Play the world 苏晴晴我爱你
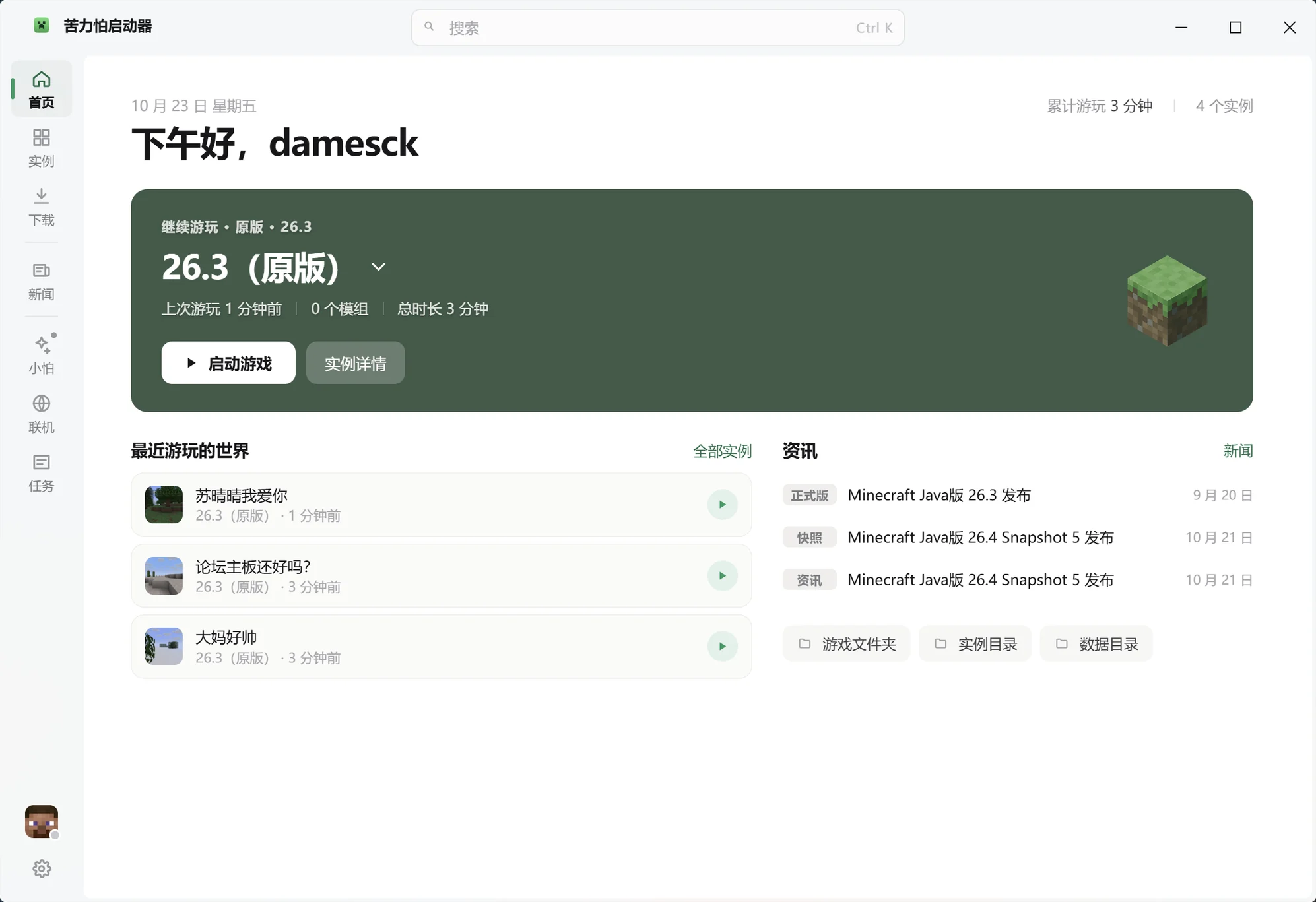This screenshot has height=902, width=1316. 722,505
